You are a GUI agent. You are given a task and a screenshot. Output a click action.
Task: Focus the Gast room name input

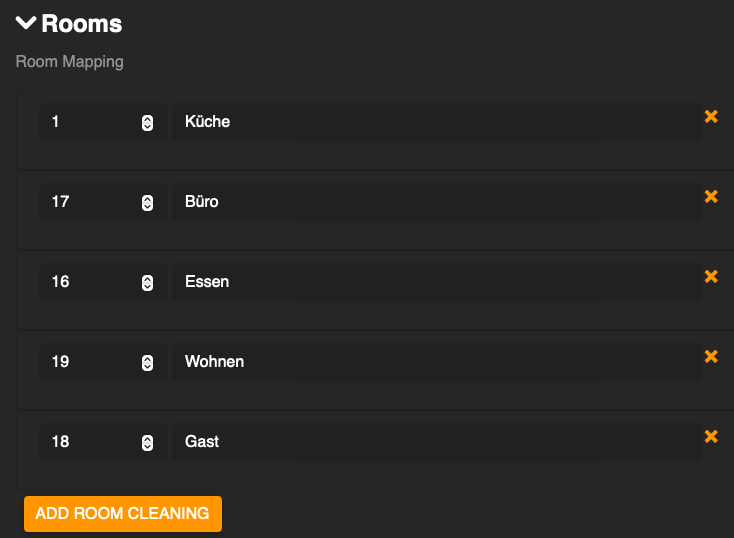coord(436,442)
